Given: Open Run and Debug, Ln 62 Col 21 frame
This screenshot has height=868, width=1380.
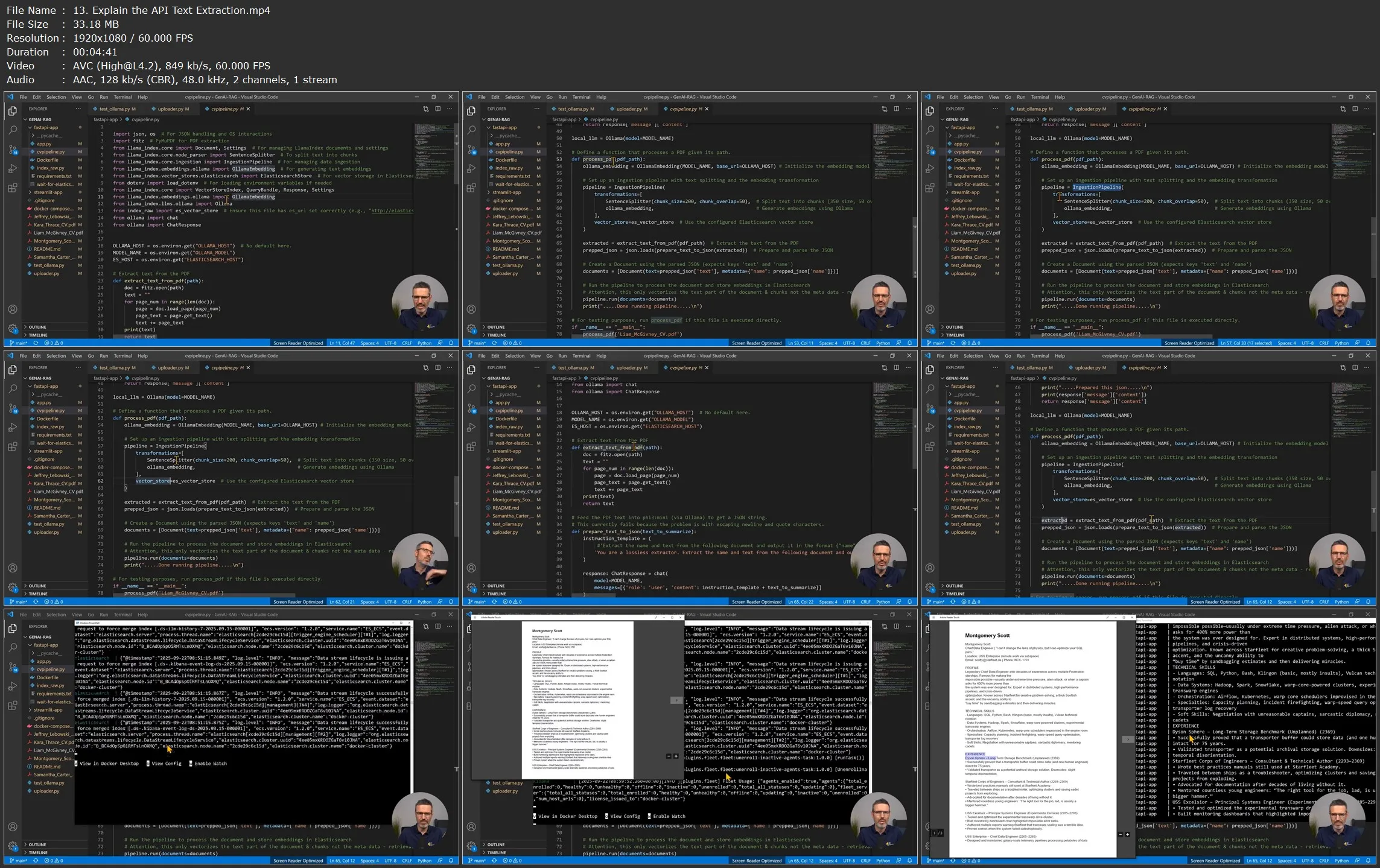Looking at the screenshot, I should (x=13, y=428).
